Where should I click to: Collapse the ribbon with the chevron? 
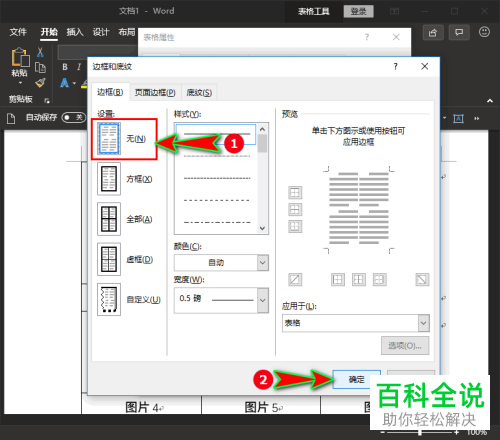click(490, 100)
